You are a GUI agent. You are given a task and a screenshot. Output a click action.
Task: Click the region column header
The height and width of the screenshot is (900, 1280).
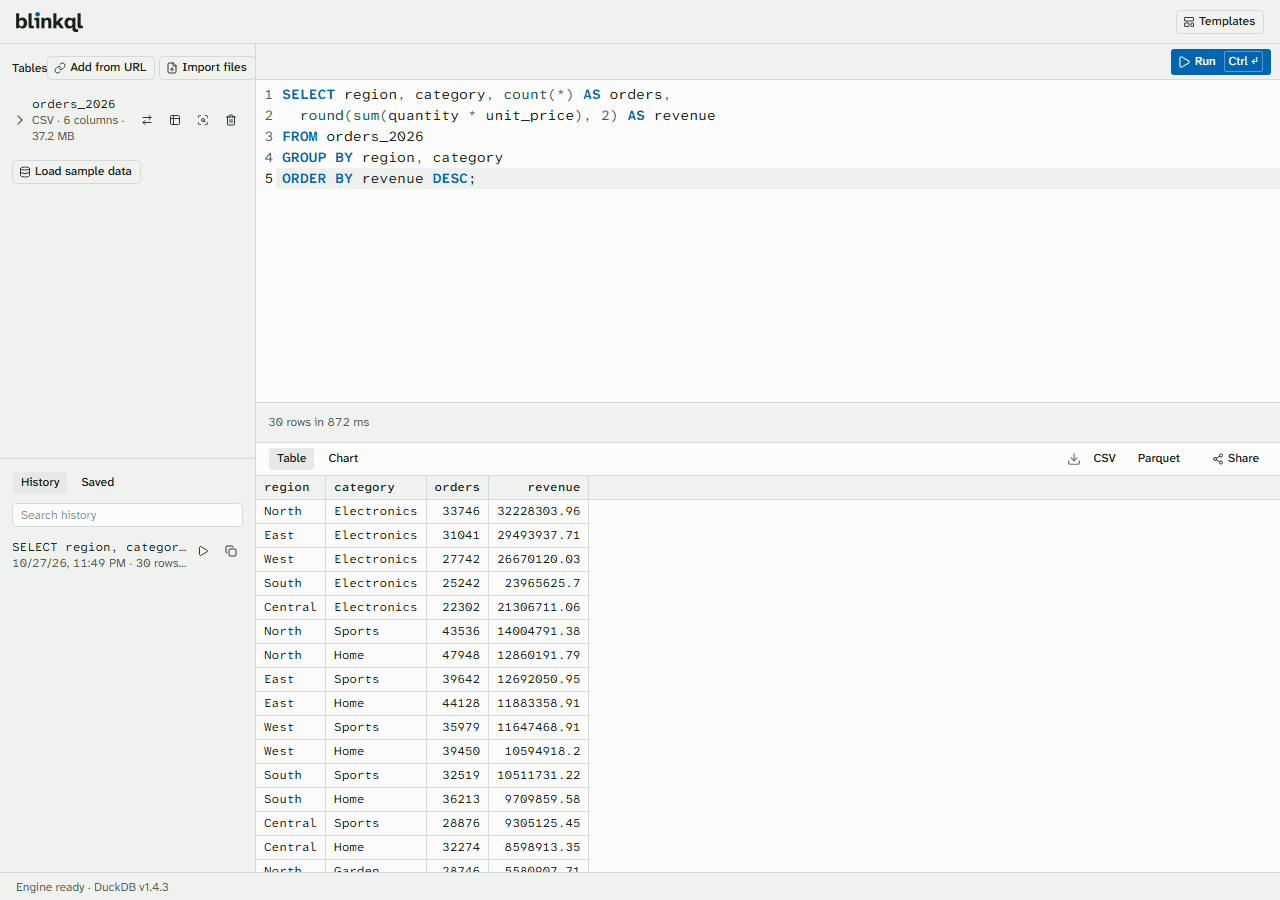click(x=291, y=488)
